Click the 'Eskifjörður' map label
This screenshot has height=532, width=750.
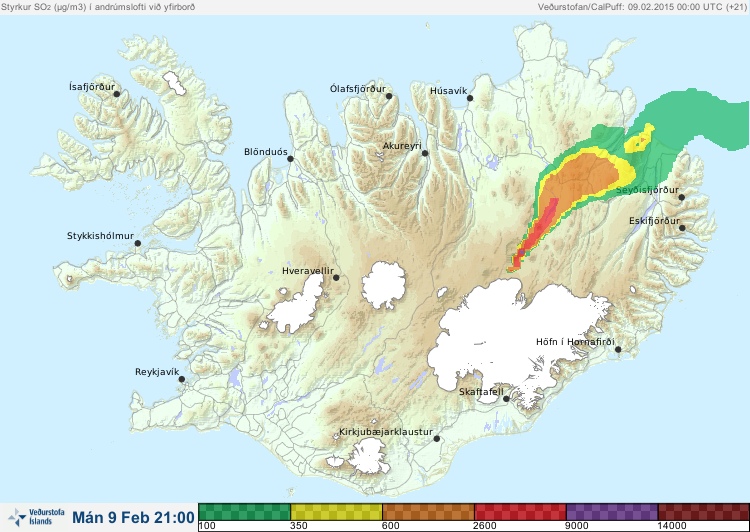tap(654, 221)
